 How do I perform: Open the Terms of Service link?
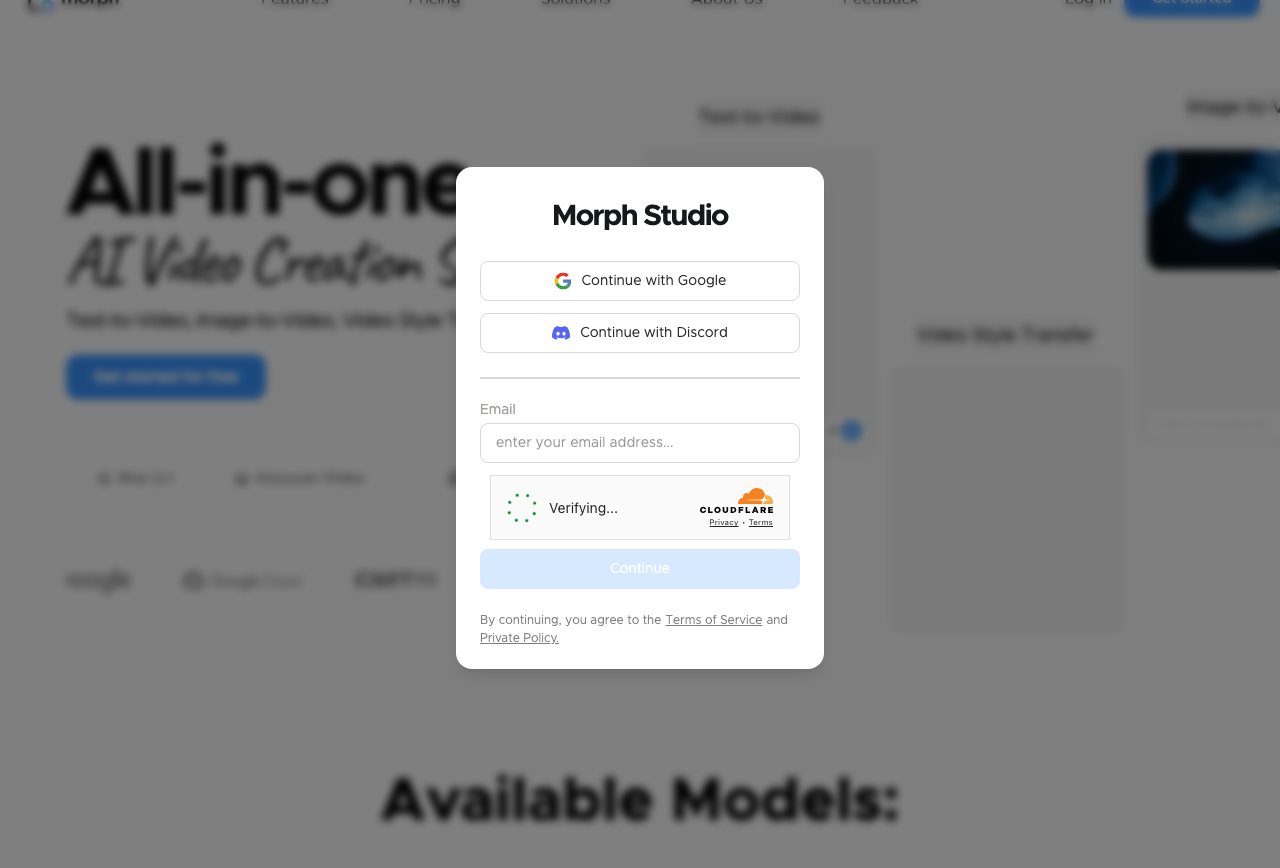click(714, 620)
